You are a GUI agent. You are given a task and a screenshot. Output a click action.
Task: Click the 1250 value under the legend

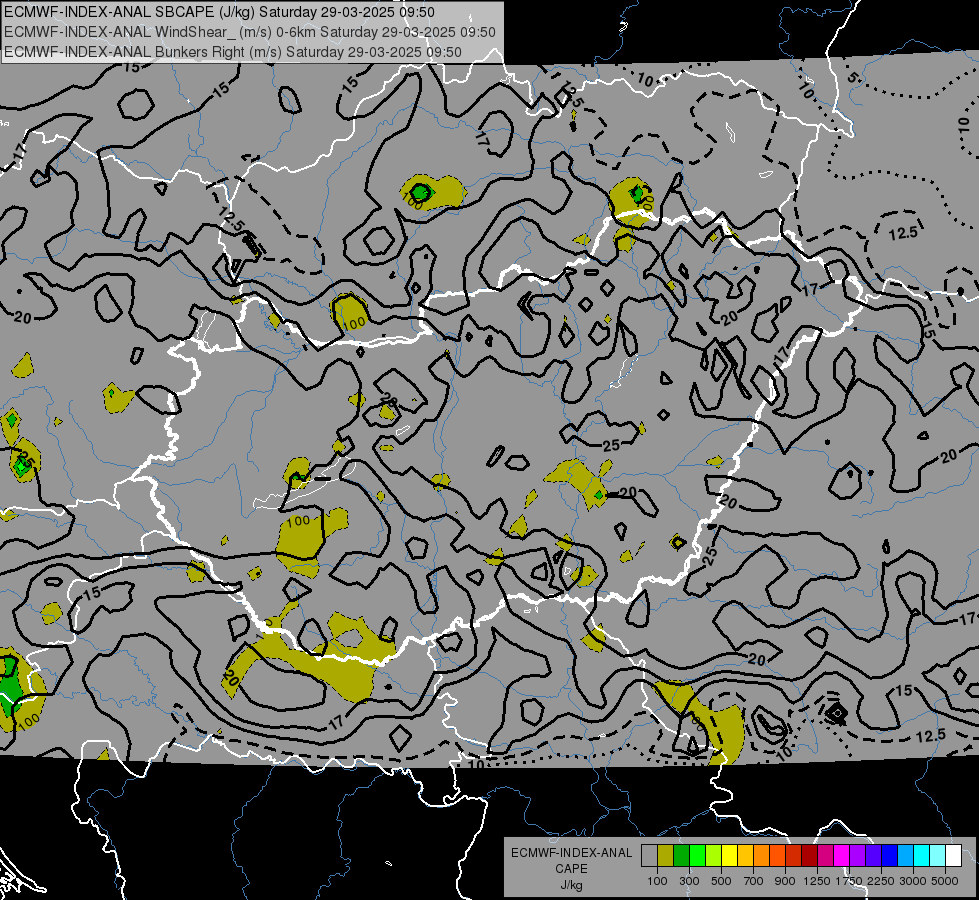(x=817, y=881)
